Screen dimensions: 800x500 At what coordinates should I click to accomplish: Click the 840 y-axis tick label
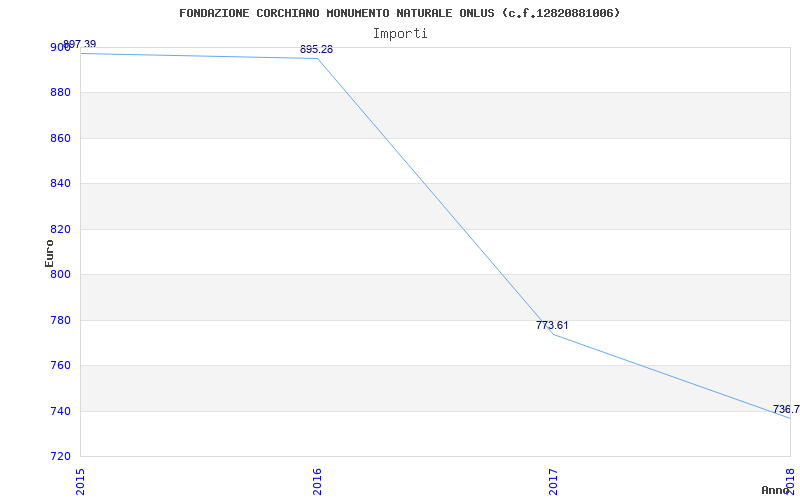pos(60,184)
